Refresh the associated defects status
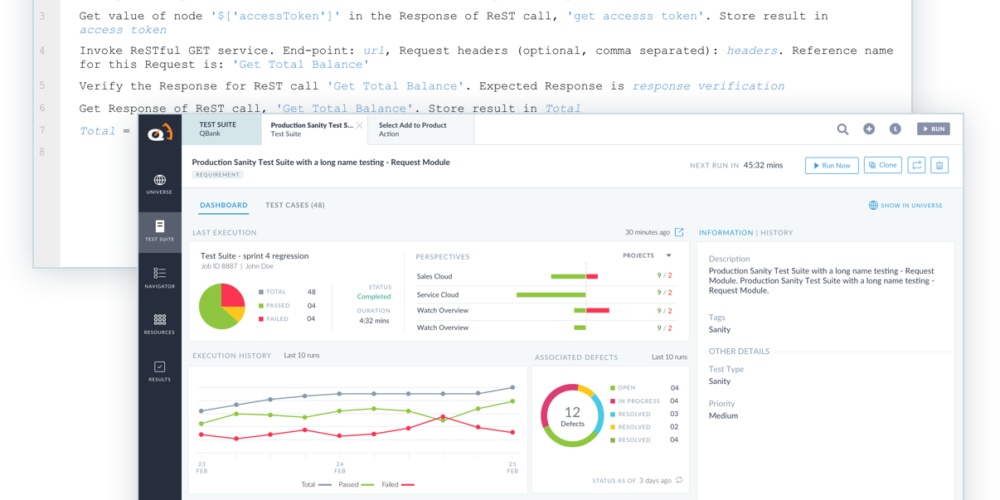Viewport: 1000px width, 500px height. pos(680,480)
